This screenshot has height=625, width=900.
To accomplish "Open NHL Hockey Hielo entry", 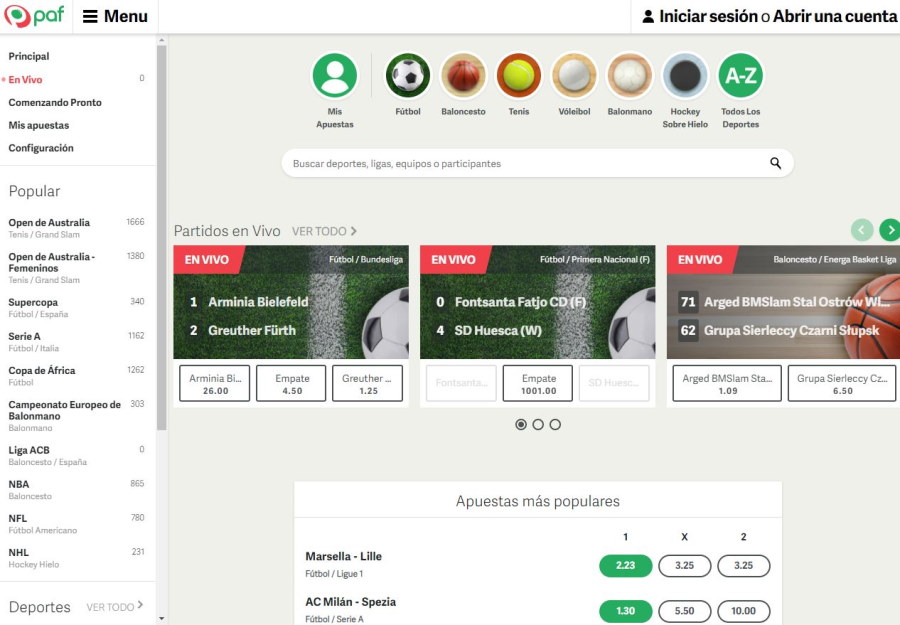I will (x=76, y=558).
